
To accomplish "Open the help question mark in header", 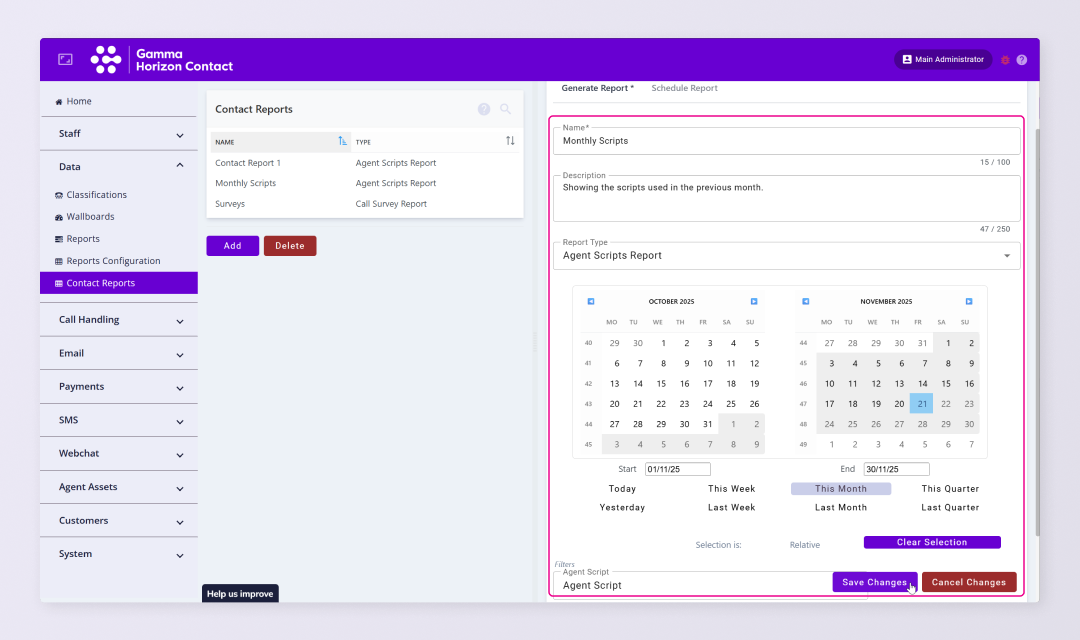I will 1021,60.
